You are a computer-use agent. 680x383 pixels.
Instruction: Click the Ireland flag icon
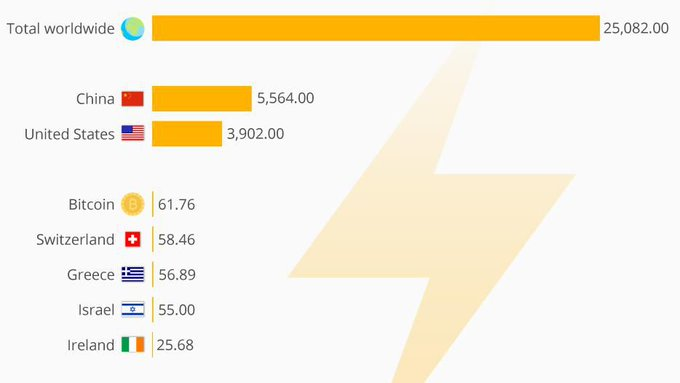[x=133, y=345]
